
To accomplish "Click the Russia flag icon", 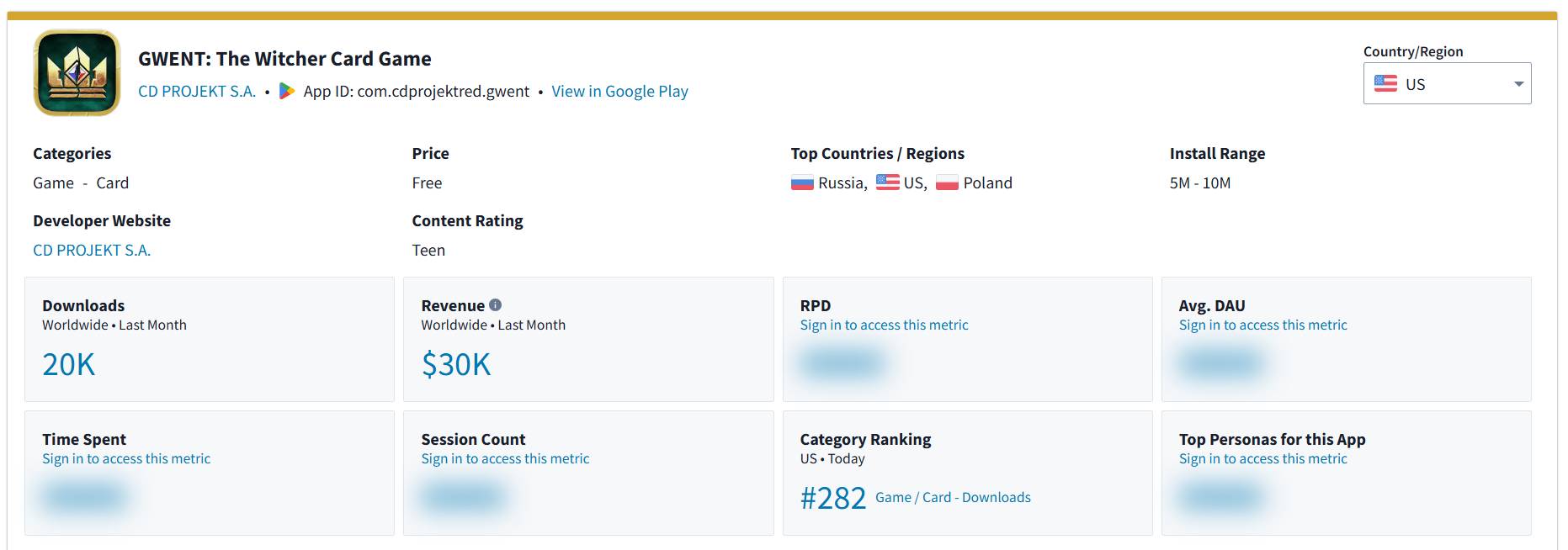I will [x=802, y=182].
